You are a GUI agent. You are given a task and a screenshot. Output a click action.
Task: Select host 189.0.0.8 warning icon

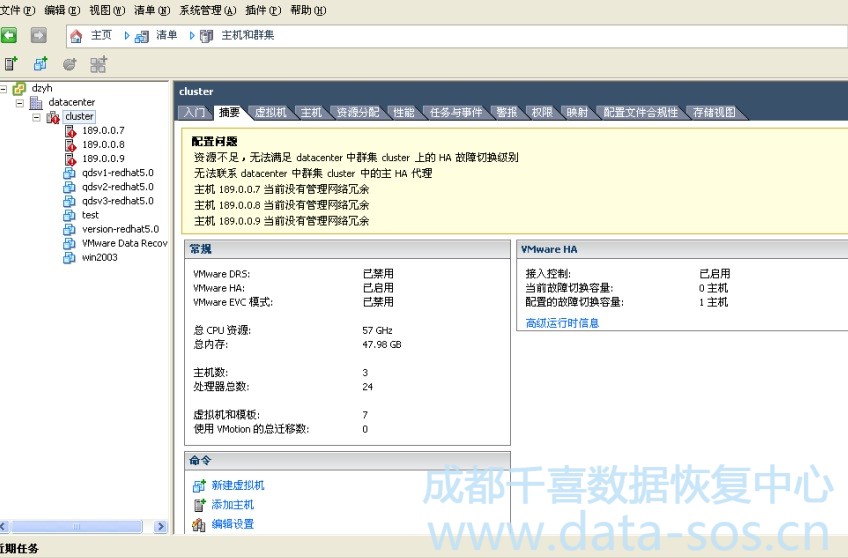pyautogui.click(x=70, y=145)
